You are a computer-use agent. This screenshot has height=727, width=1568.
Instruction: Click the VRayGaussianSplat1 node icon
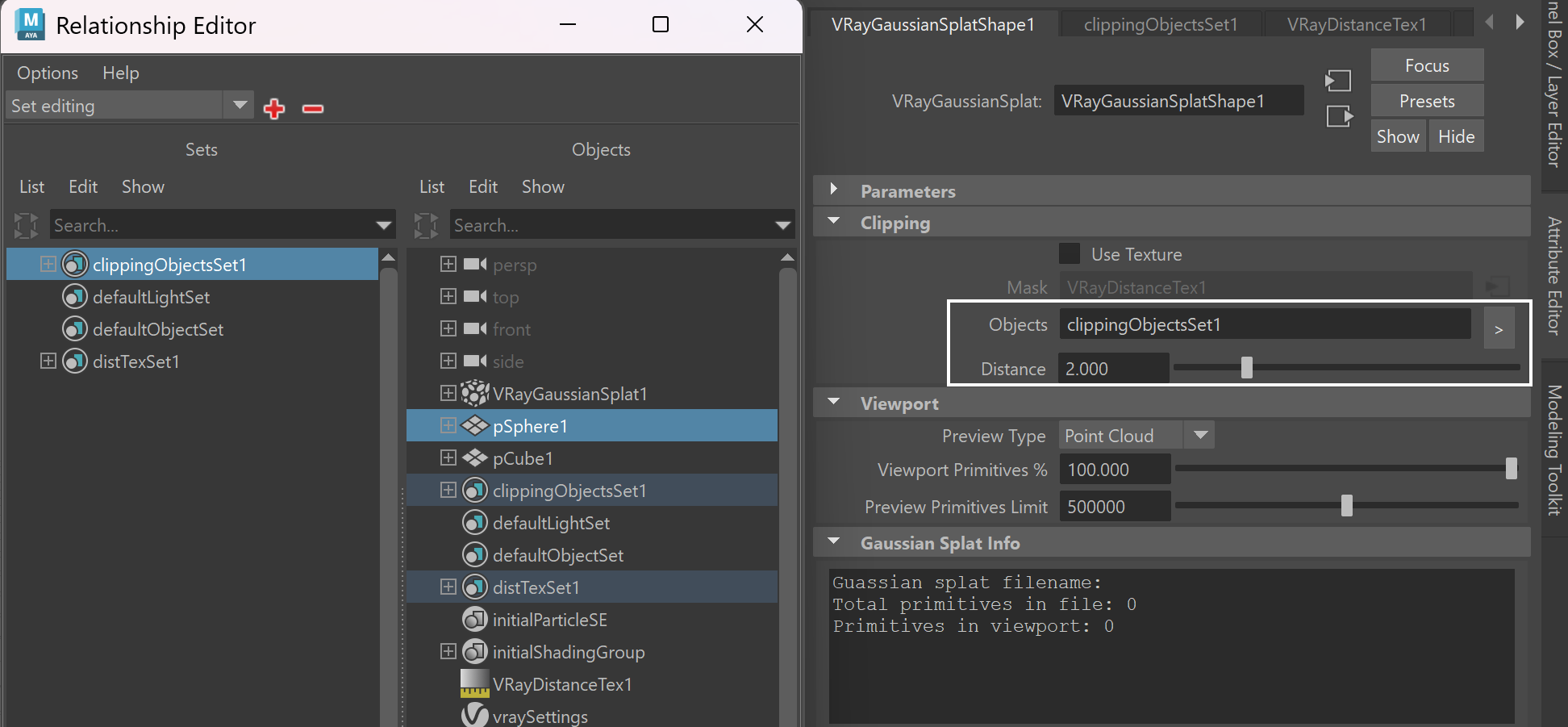point(475,393)
